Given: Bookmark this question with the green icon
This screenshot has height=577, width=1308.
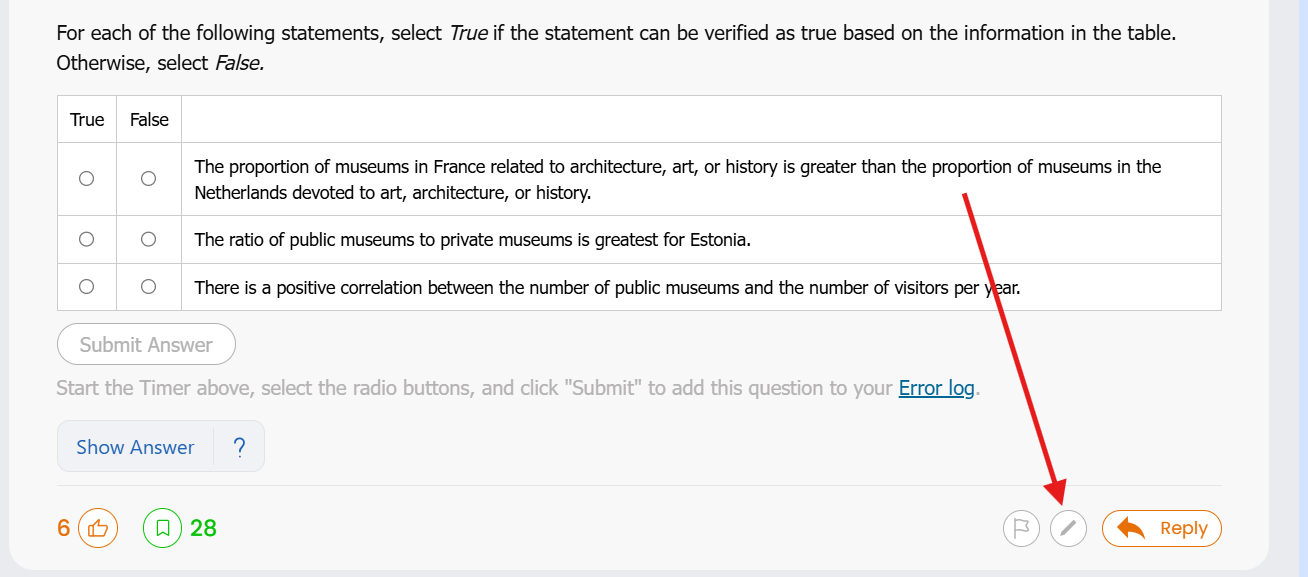Looking at the screenshot, I should 162,528.
